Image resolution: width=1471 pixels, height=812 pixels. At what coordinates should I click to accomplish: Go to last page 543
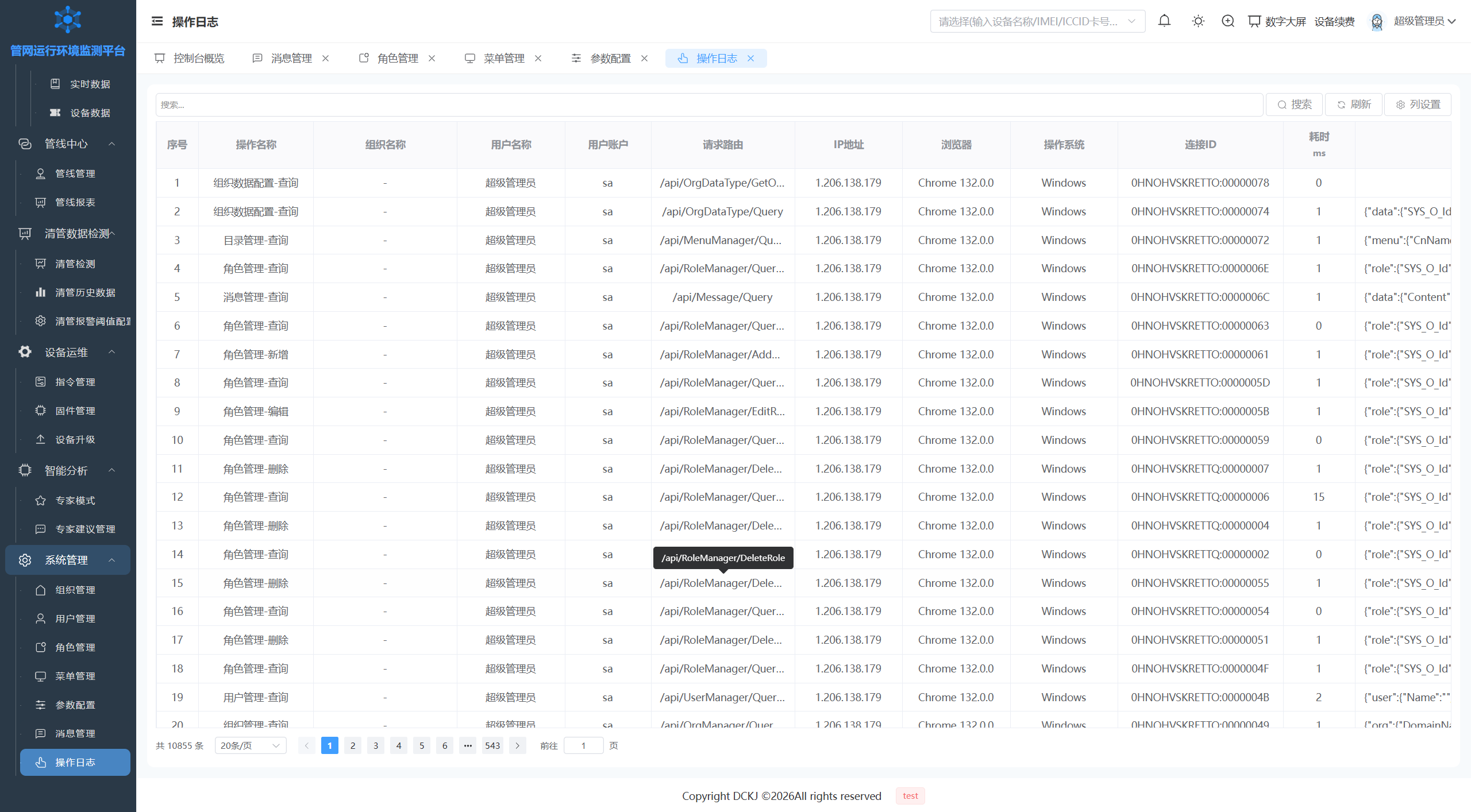492,745
